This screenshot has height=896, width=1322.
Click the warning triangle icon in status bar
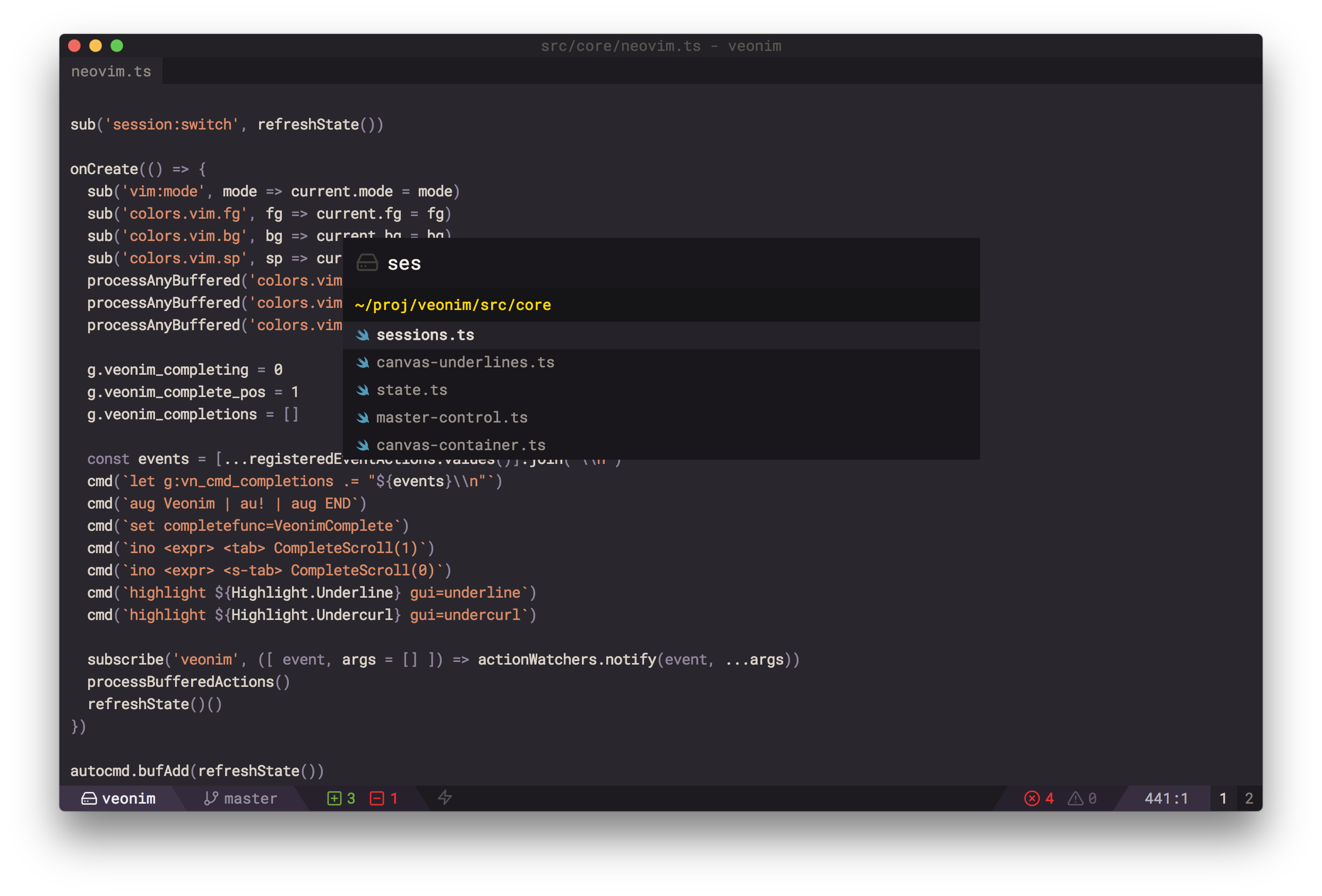1075,798
